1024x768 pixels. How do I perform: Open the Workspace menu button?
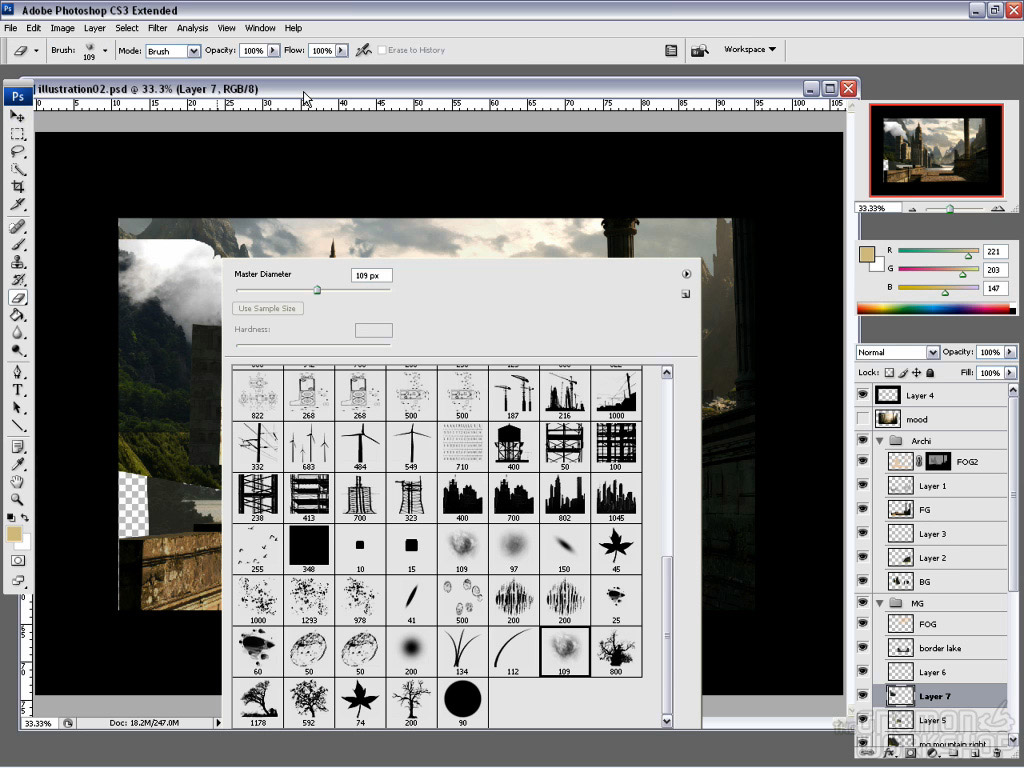coord(750,49)
